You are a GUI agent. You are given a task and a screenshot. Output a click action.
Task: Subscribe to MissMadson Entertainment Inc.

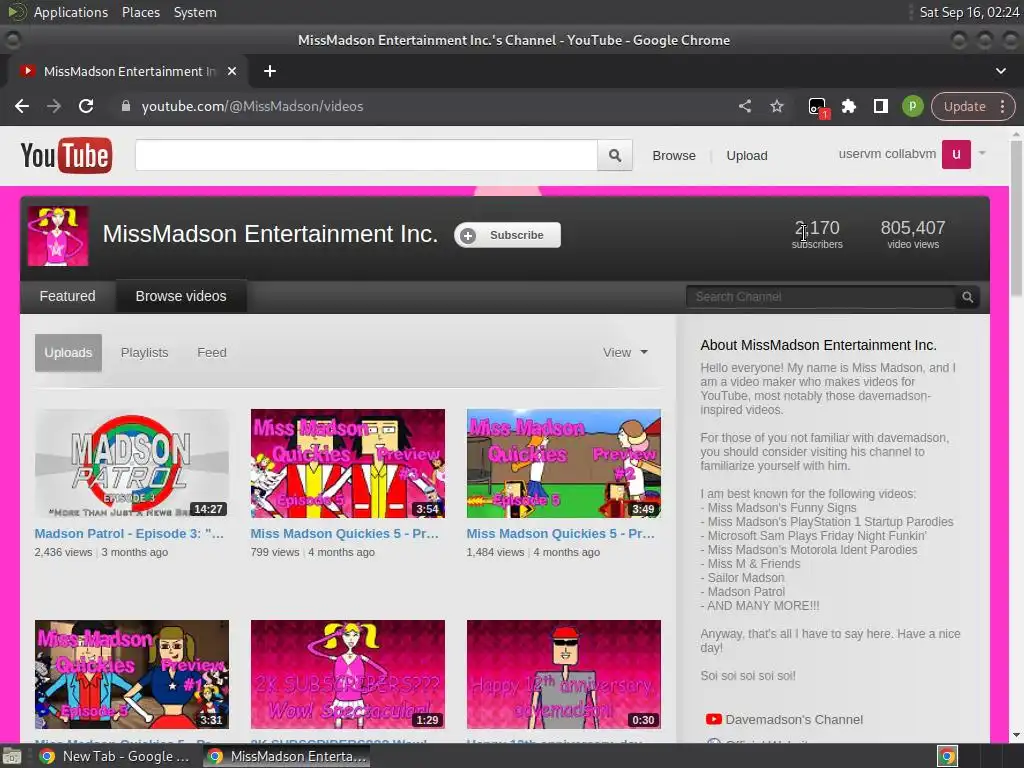[x=507, y=235]
